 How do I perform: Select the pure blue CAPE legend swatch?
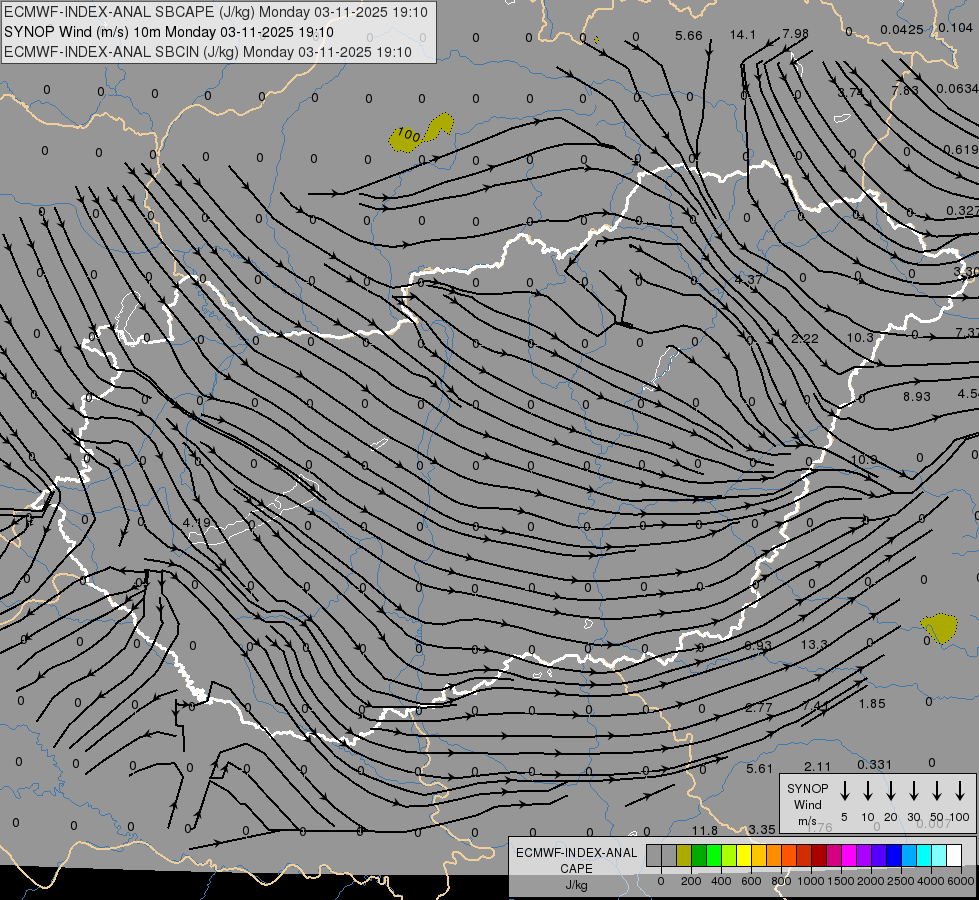coord(893,856)
